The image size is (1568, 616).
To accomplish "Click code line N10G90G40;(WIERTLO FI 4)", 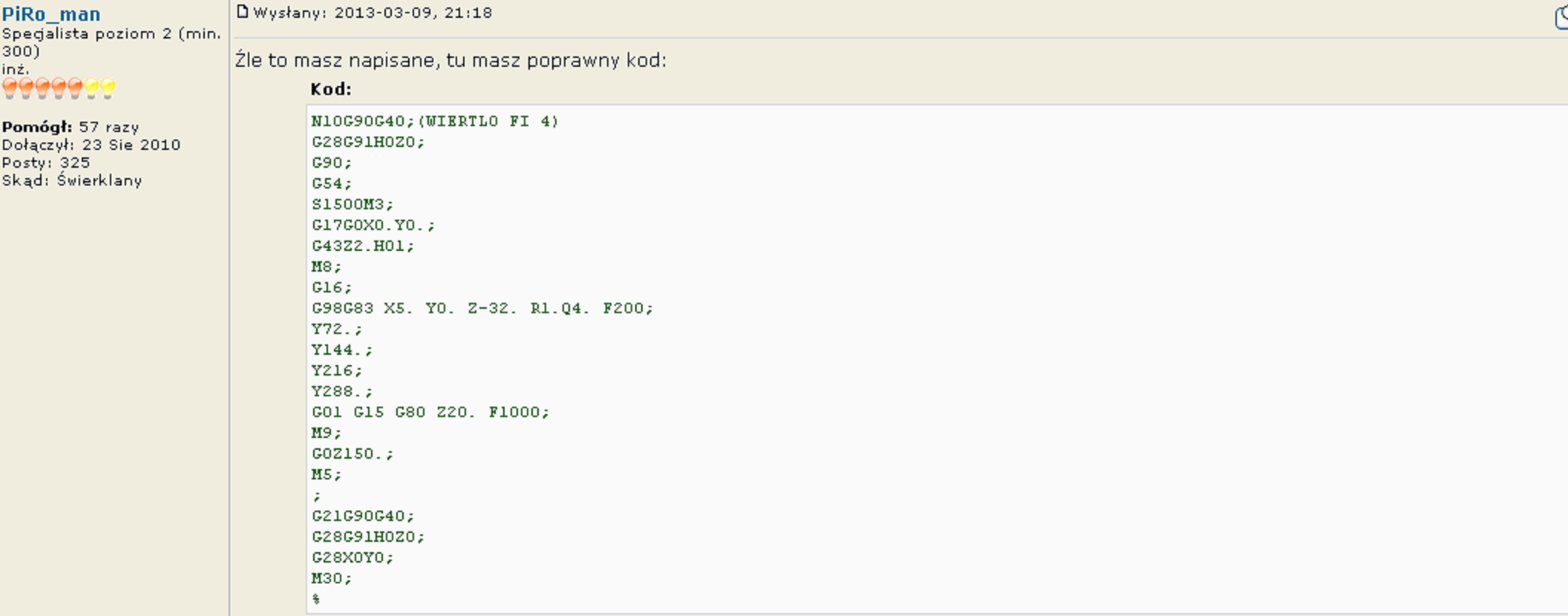I will pyautogui.click(x=435, y=121).
